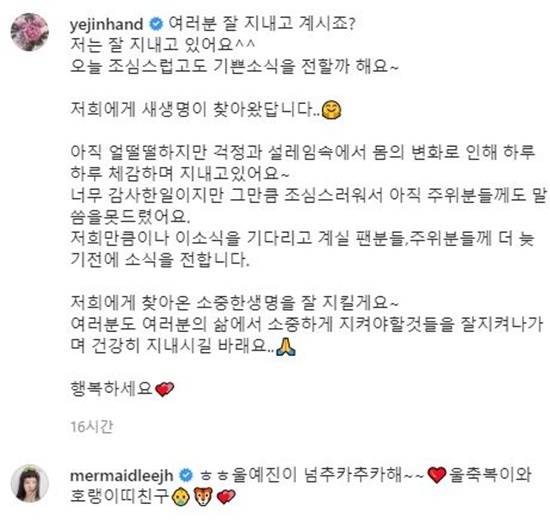The height and width of the screenshot is (523, 550).
Task: Click the mermaidleejh username link
Action: tap(122, 476)
